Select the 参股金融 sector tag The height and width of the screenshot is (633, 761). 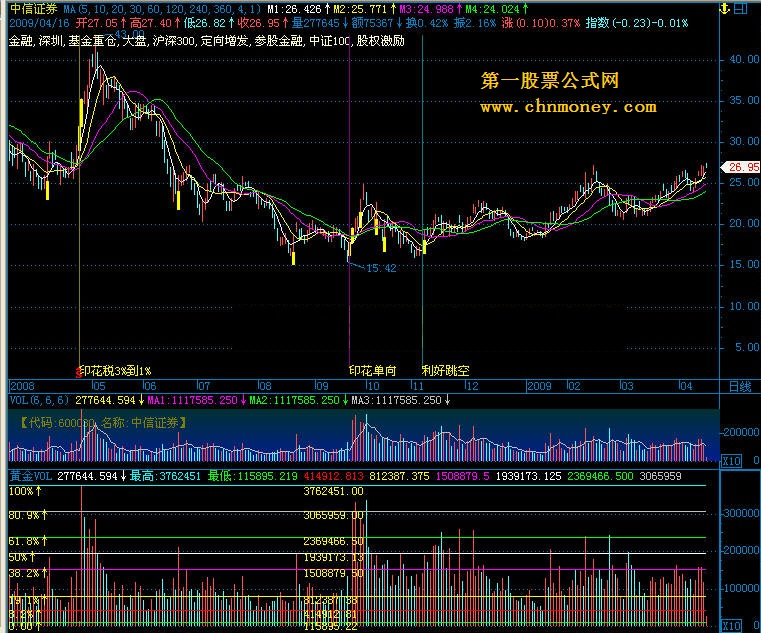coord(278,41)
